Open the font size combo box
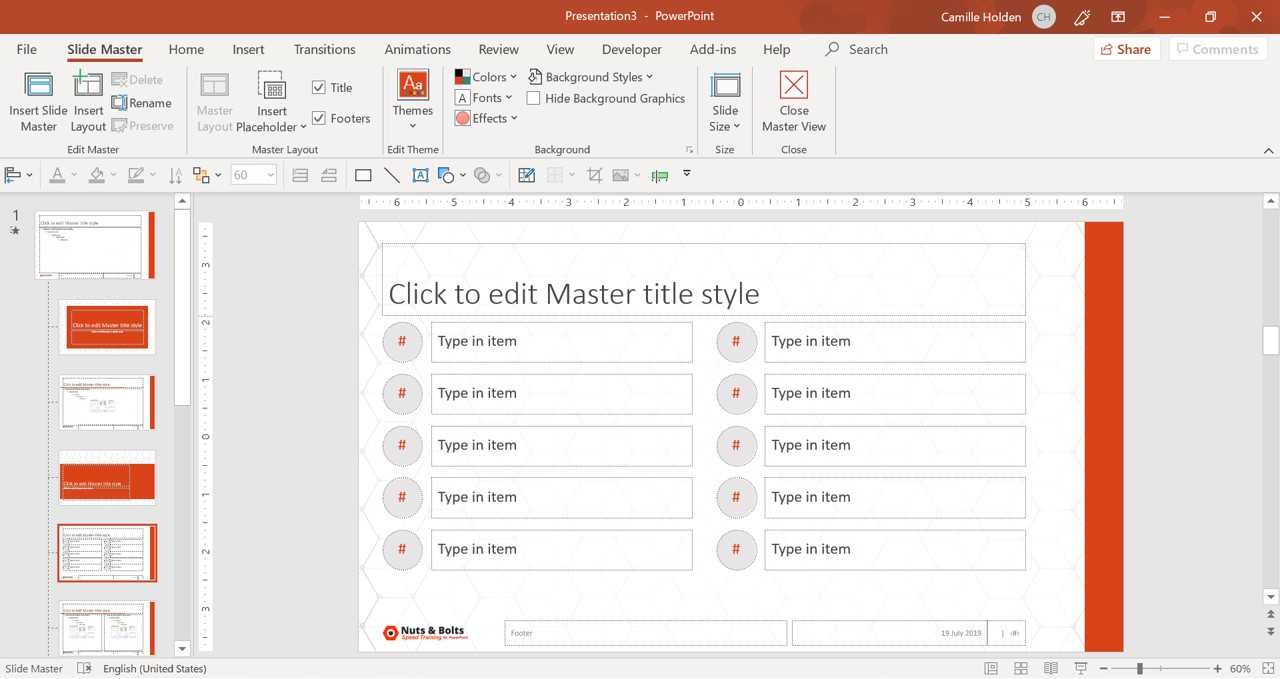 coord(254,175)
